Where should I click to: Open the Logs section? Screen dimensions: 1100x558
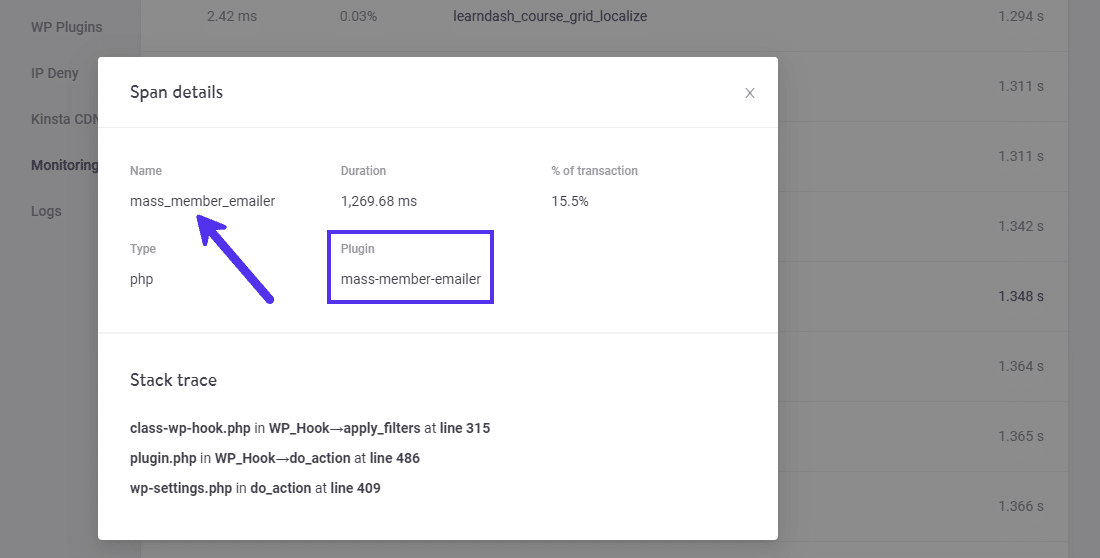[x=46, y=211]
